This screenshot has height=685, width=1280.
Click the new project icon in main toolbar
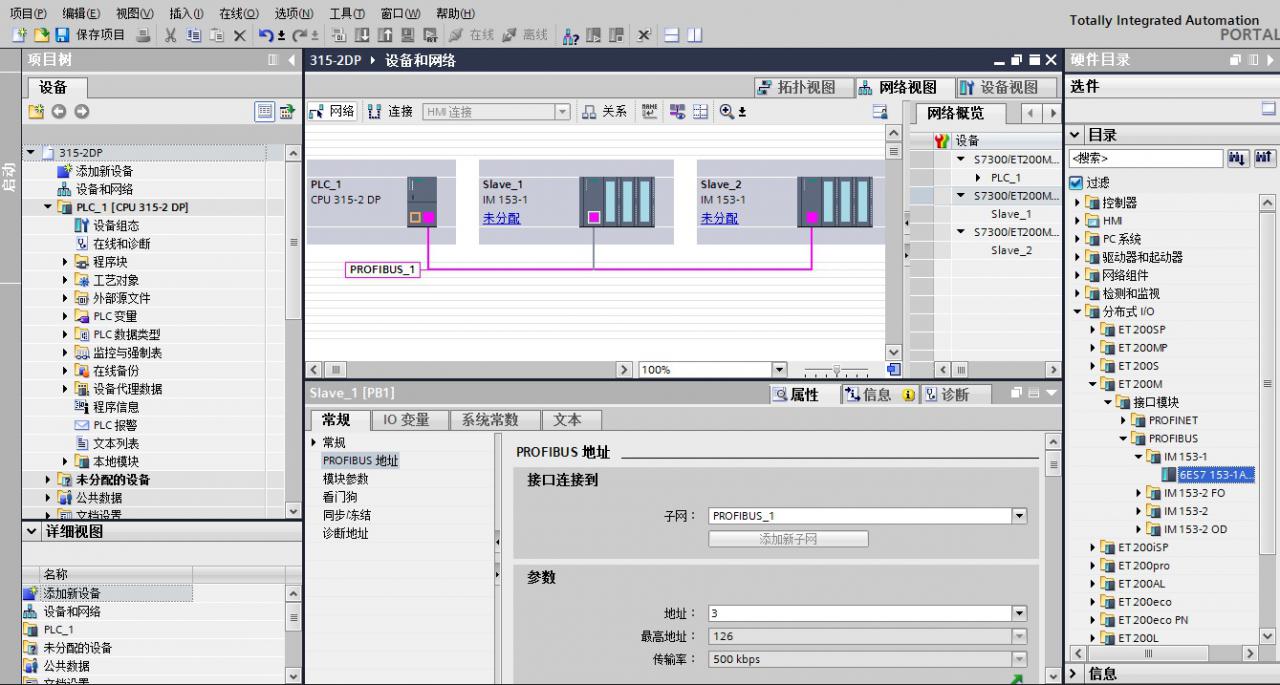point(19,35)
